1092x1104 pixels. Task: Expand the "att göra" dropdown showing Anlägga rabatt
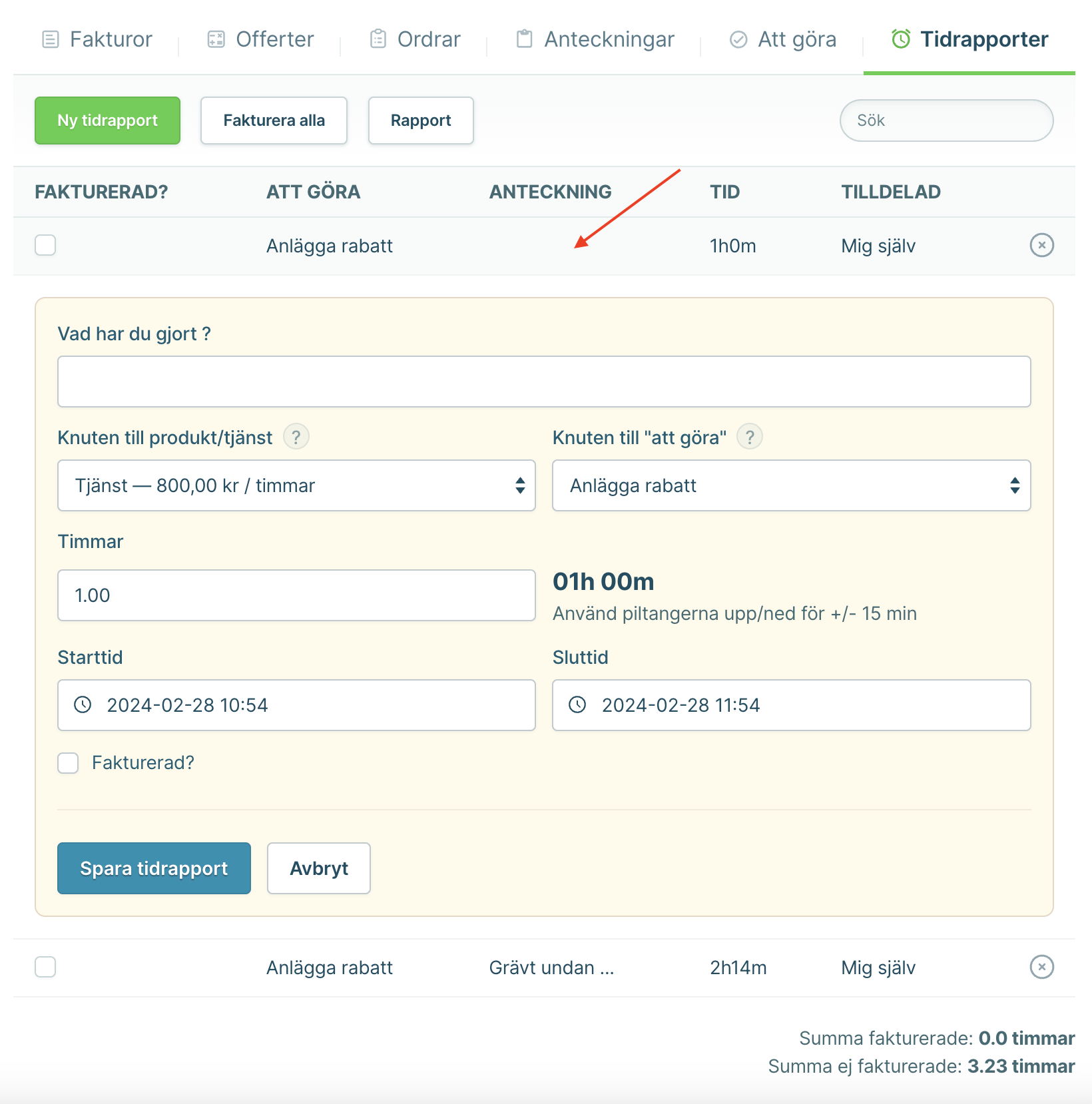(791, 485)
